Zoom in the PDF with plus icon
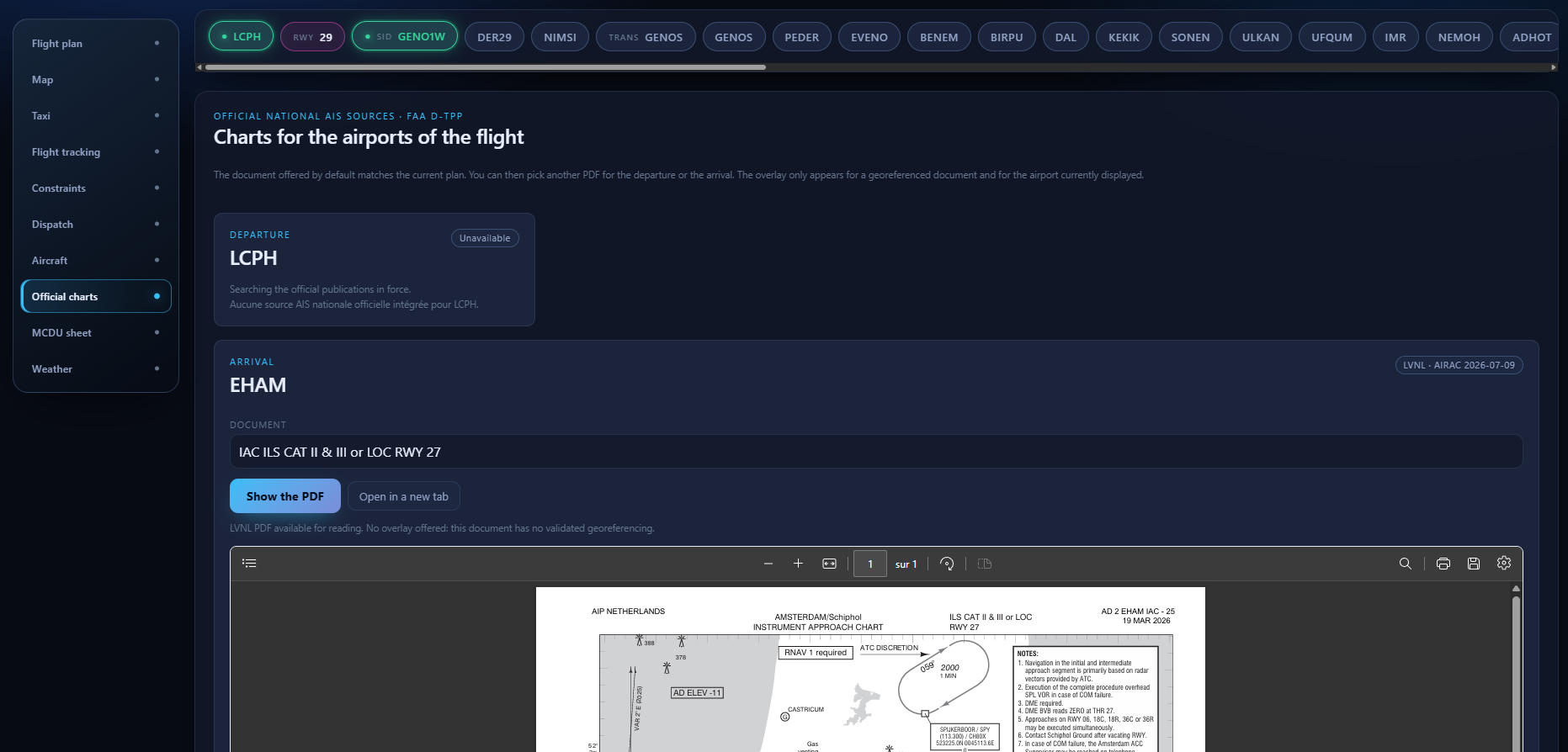The width and height of the screenshot is (1568, 752). [798, 564]
